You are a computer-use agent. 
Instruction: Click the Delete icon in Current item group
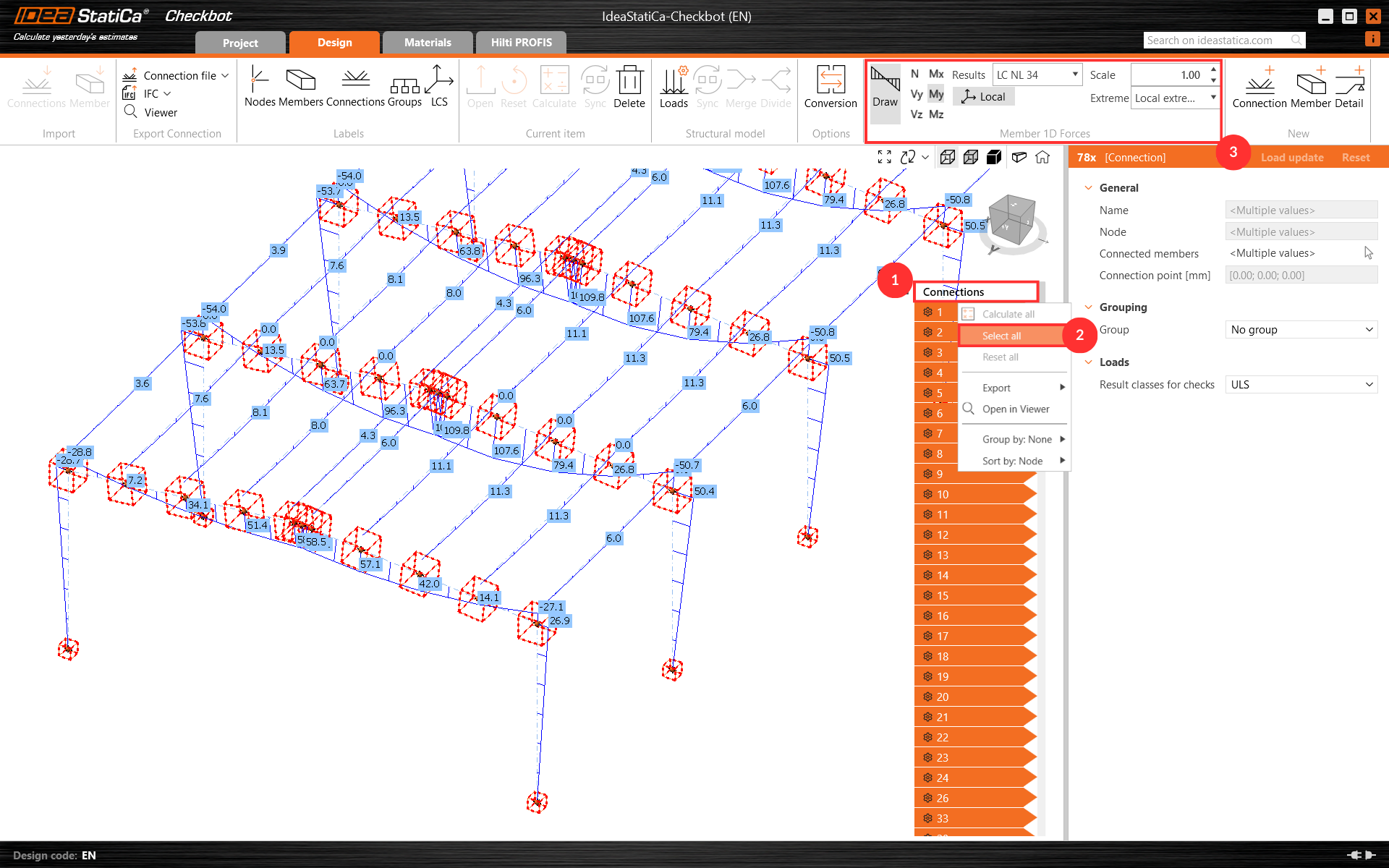click(629, 85)
